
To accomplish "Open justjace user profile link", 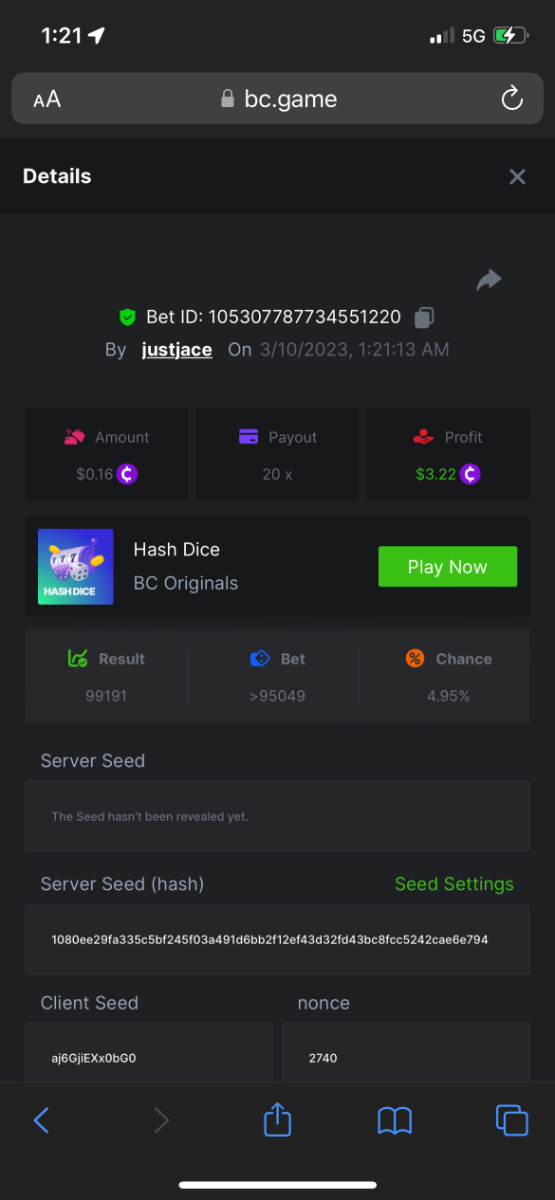I will click(x=177, y=350).
